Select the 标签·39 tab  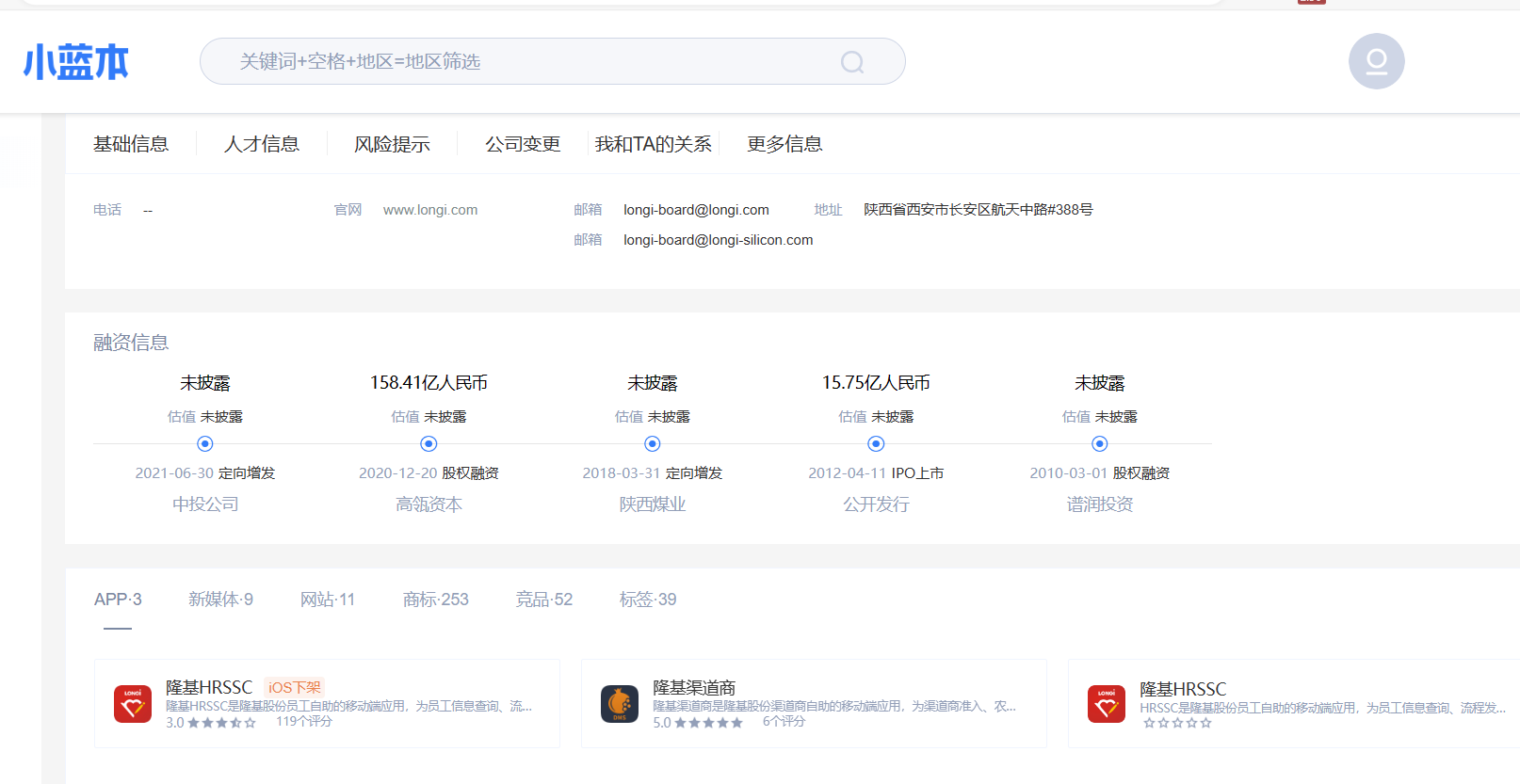[648, 600]
